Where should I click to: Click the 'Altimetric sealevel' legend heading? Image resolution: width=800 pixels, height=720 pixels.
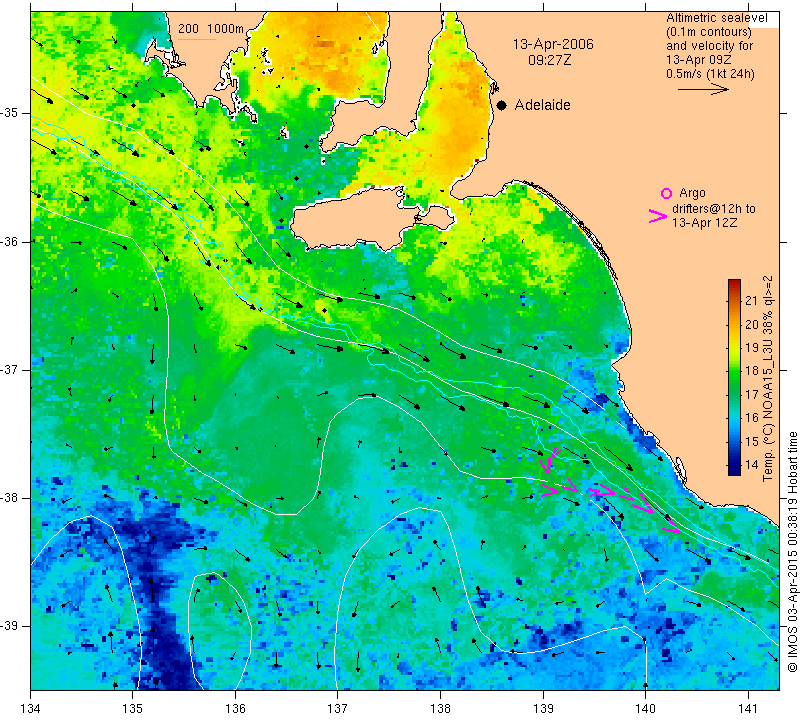[x=717, y=18]
